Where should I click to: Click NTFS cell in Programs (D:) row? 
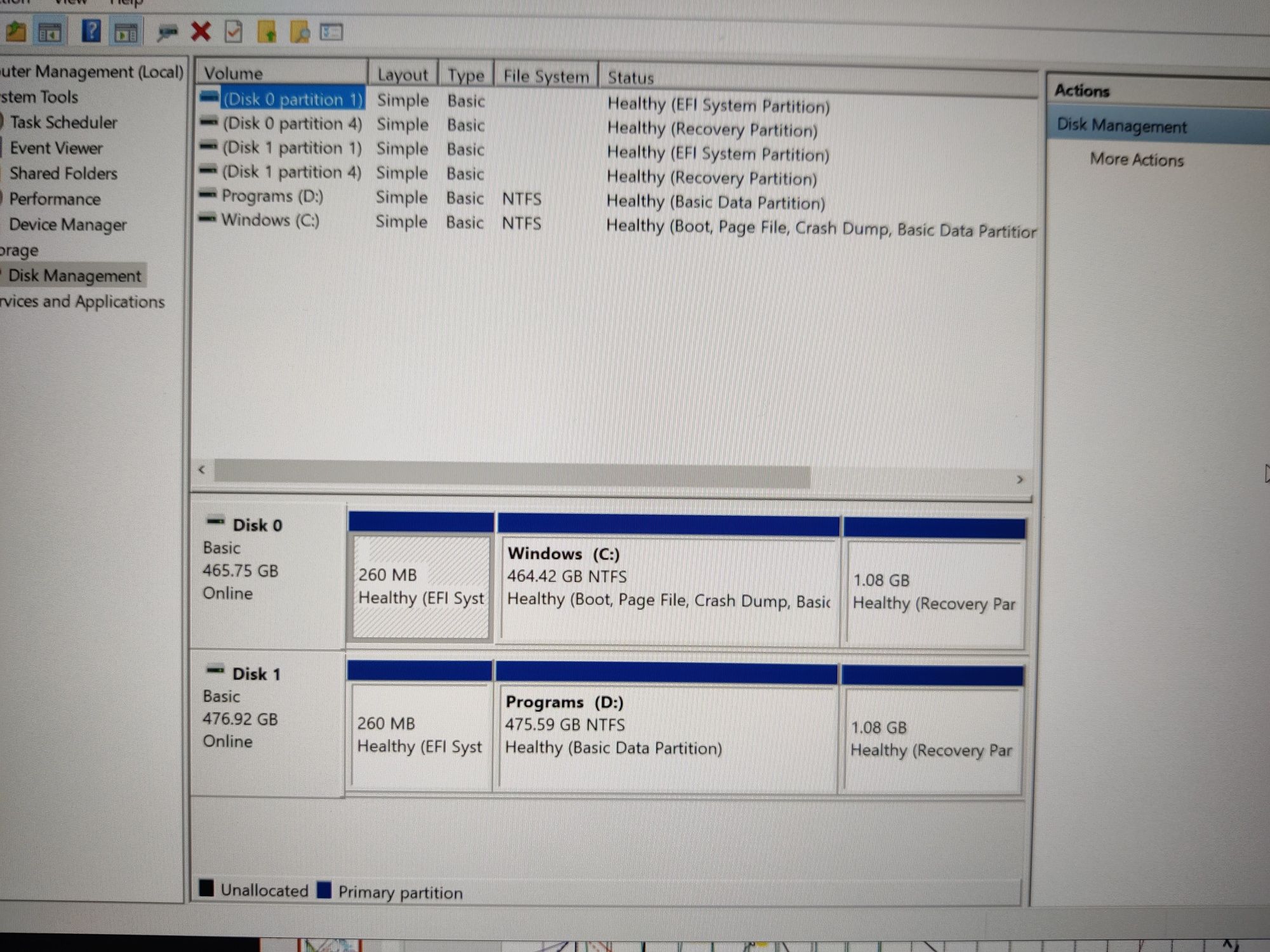522,199
